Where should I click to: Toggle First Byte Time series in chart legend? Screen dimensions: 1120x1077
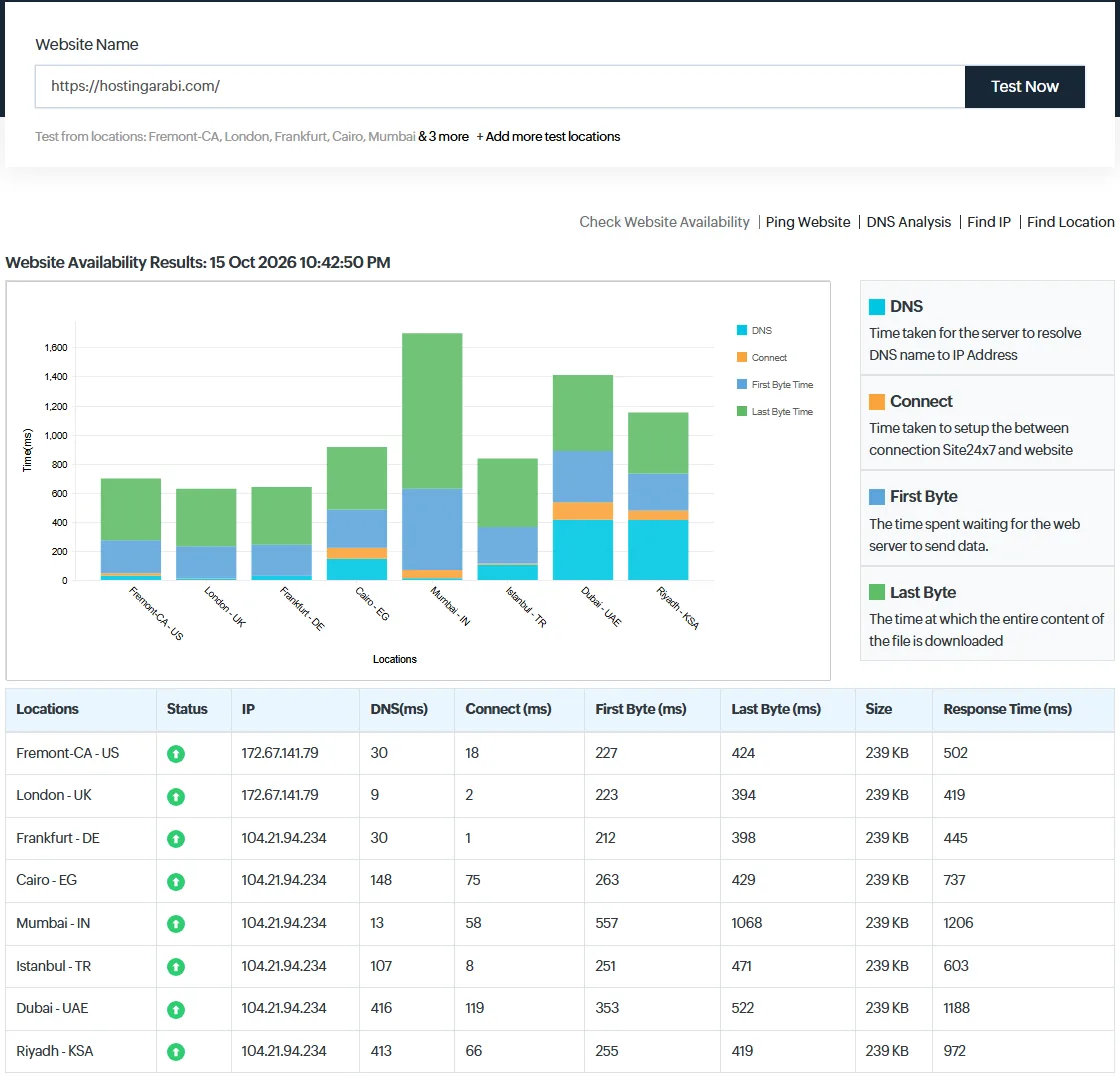[x=775, y=385]
